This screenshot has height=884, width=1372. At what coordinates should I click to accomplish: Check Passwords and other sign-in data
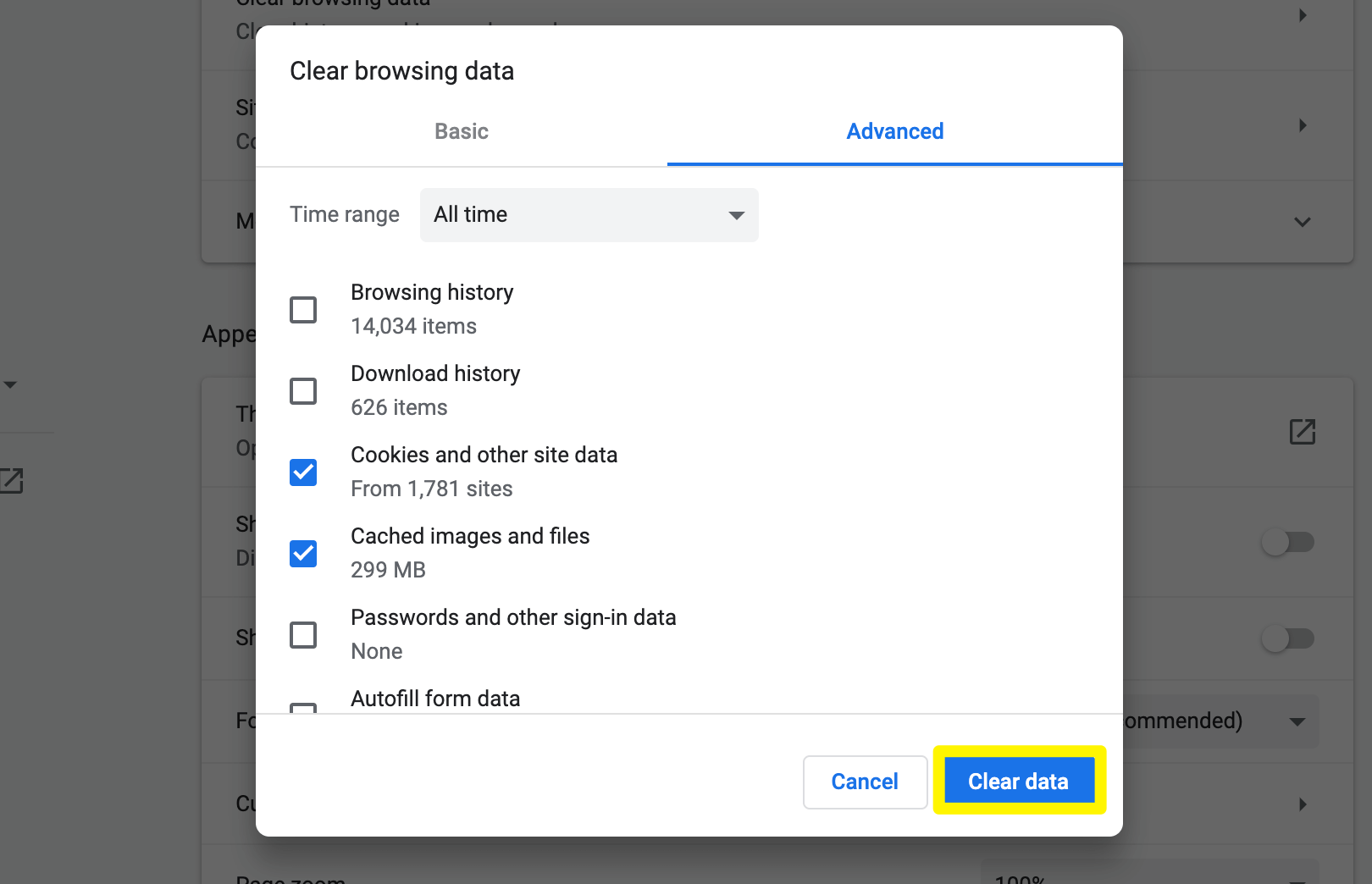(x=303, y=635)
